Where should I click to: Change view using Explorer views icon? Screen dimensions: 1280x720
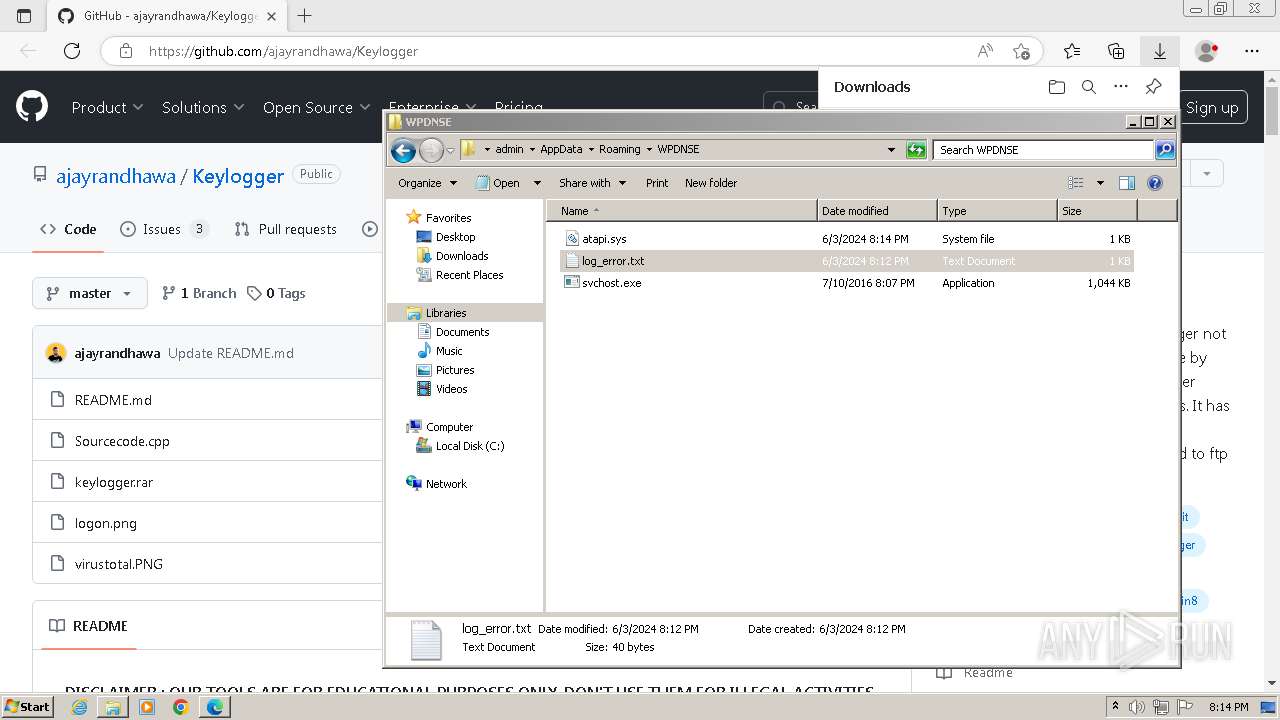coord(1076,183)
